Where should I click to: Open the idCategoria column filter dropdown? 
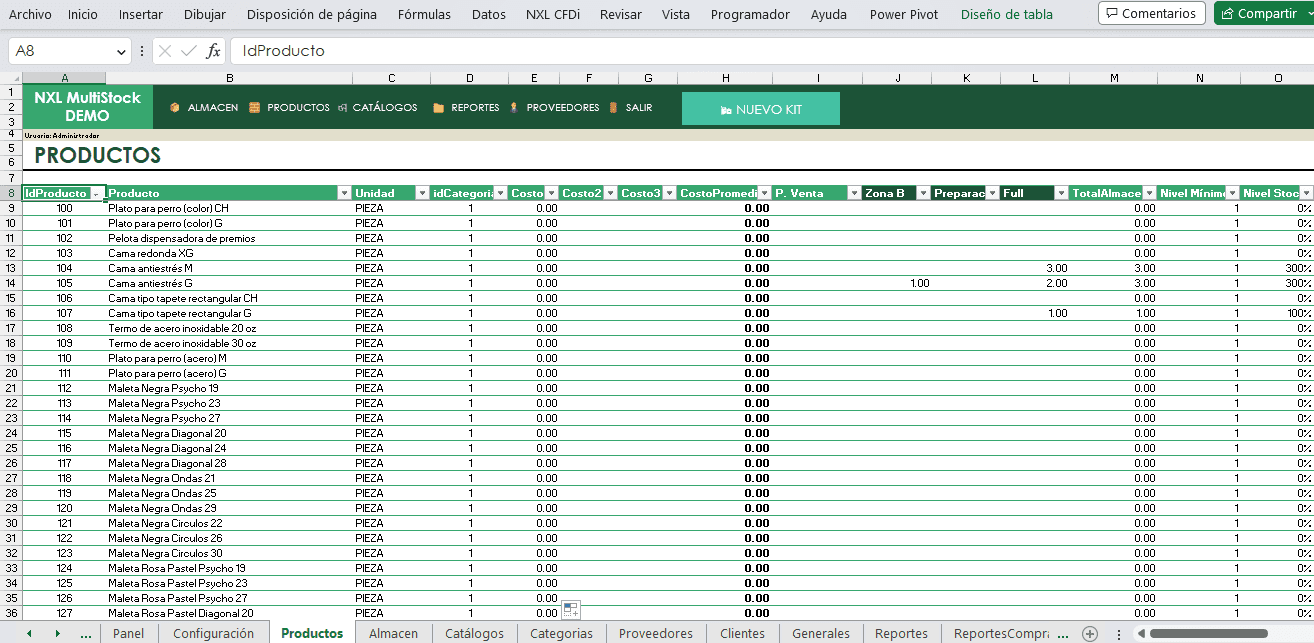500,193
